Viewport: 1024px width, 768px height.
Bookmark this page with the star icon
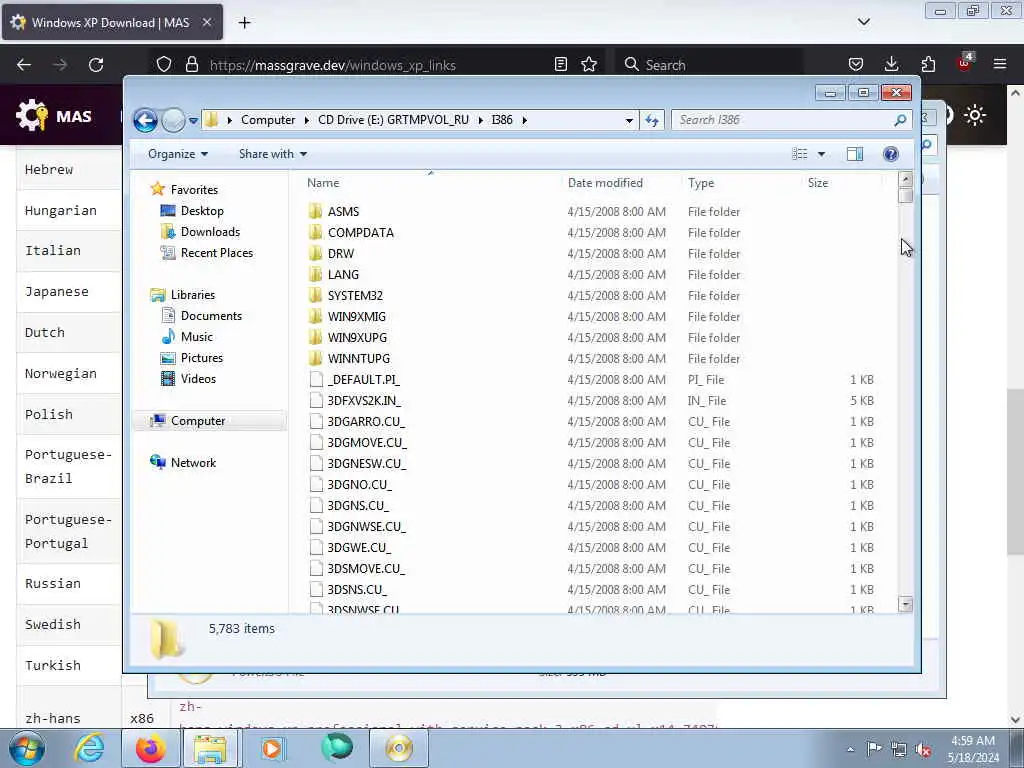pyautogui.click(x=589, y=64)
